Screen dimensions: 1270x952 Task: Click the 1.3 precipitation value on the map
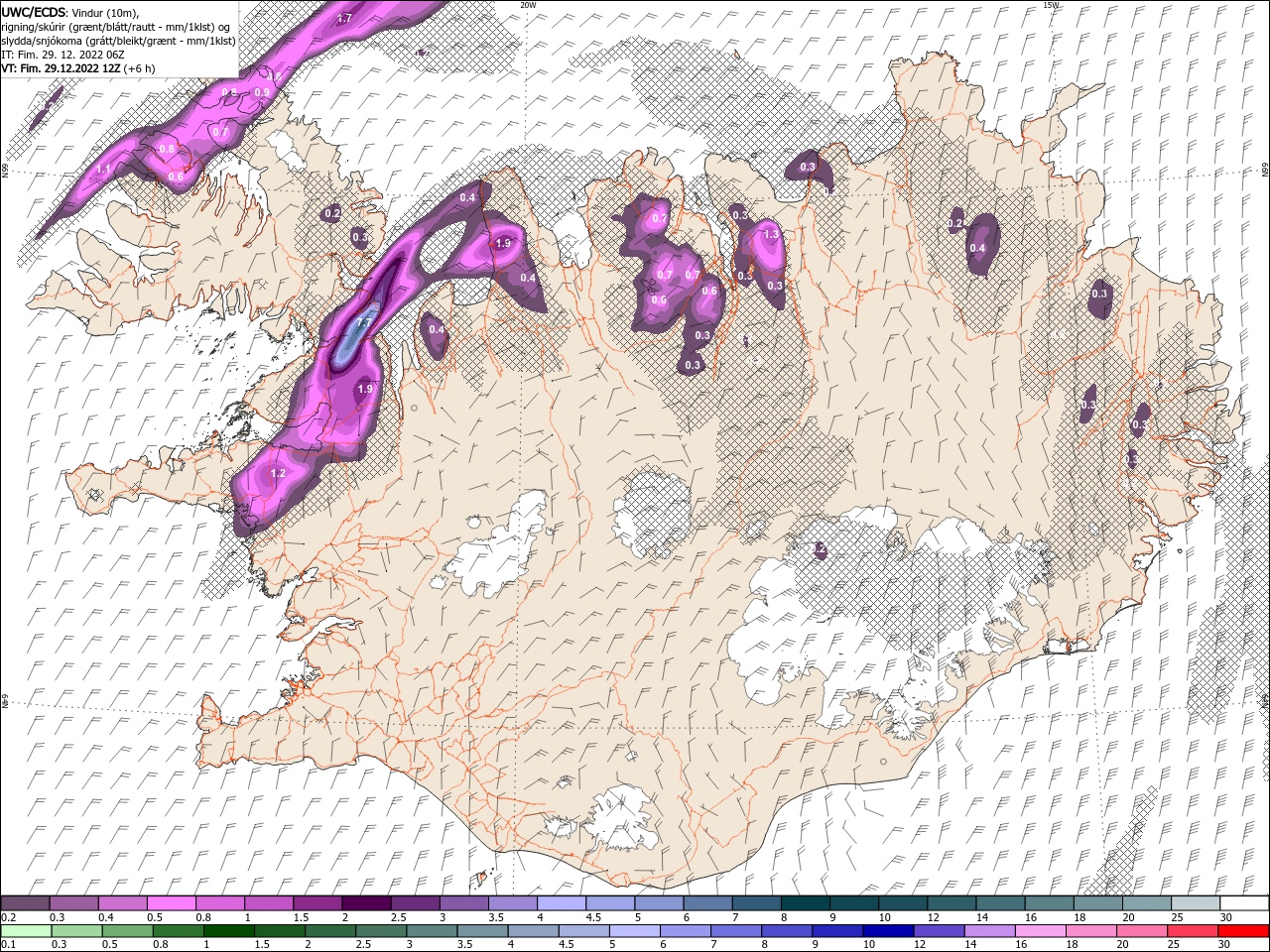[x=771, y=235]
